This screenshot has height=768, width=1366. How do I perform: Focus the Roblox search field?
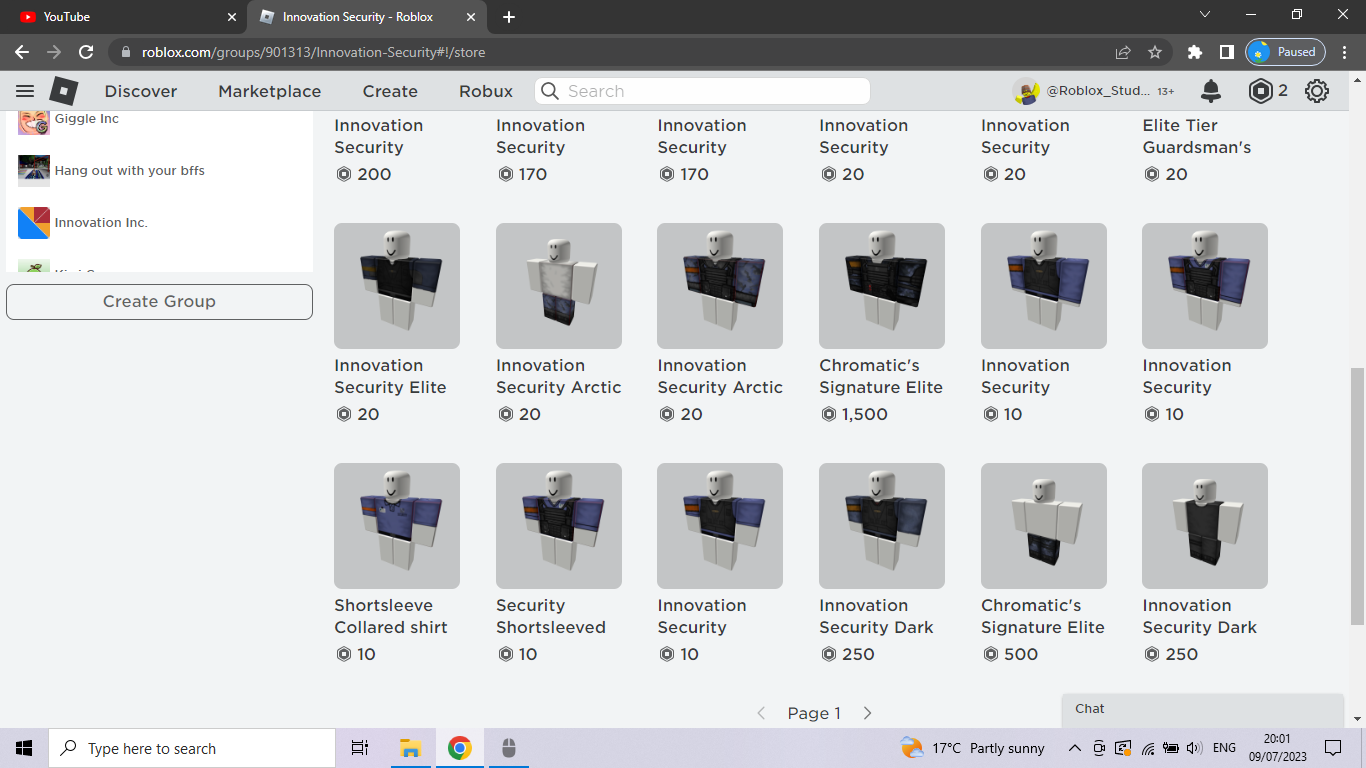[x=702, y=91]
